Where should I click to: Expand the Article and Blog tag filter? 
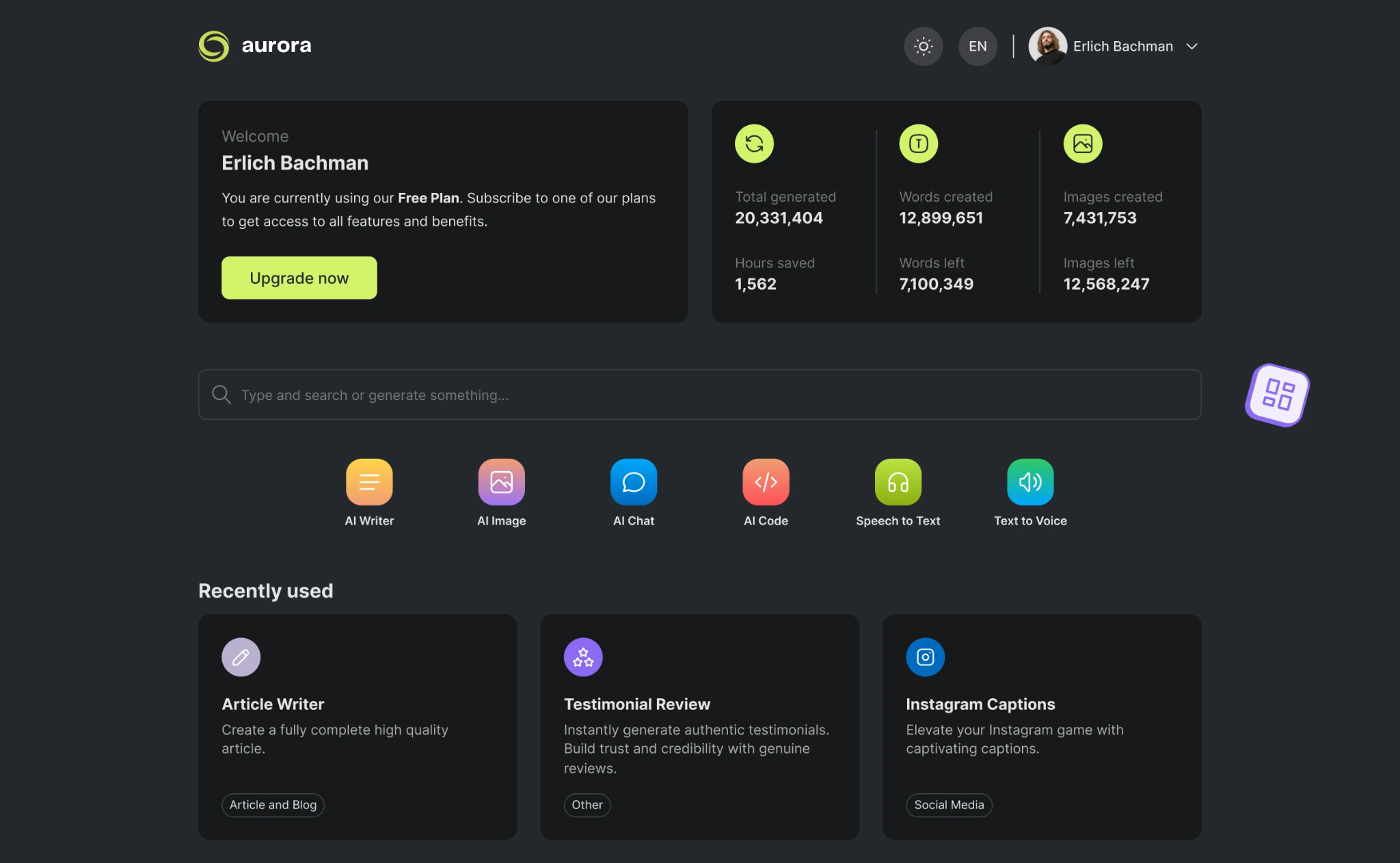(x=272, y=805)
